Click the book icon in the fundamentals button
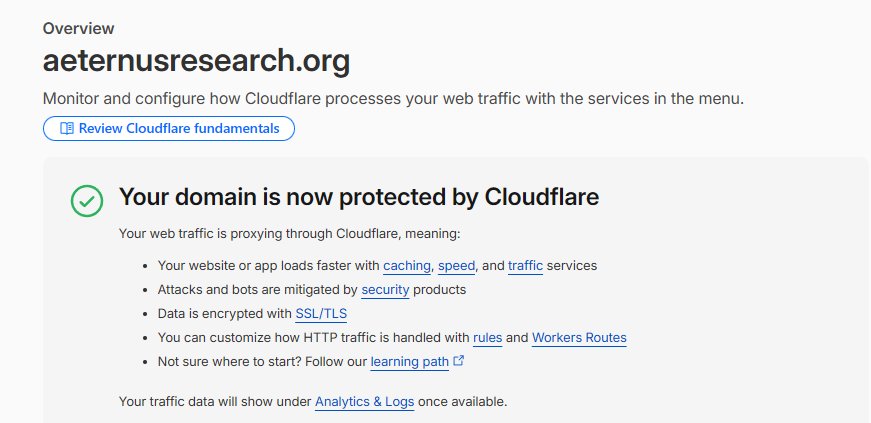871x423 pixels. 67,128
